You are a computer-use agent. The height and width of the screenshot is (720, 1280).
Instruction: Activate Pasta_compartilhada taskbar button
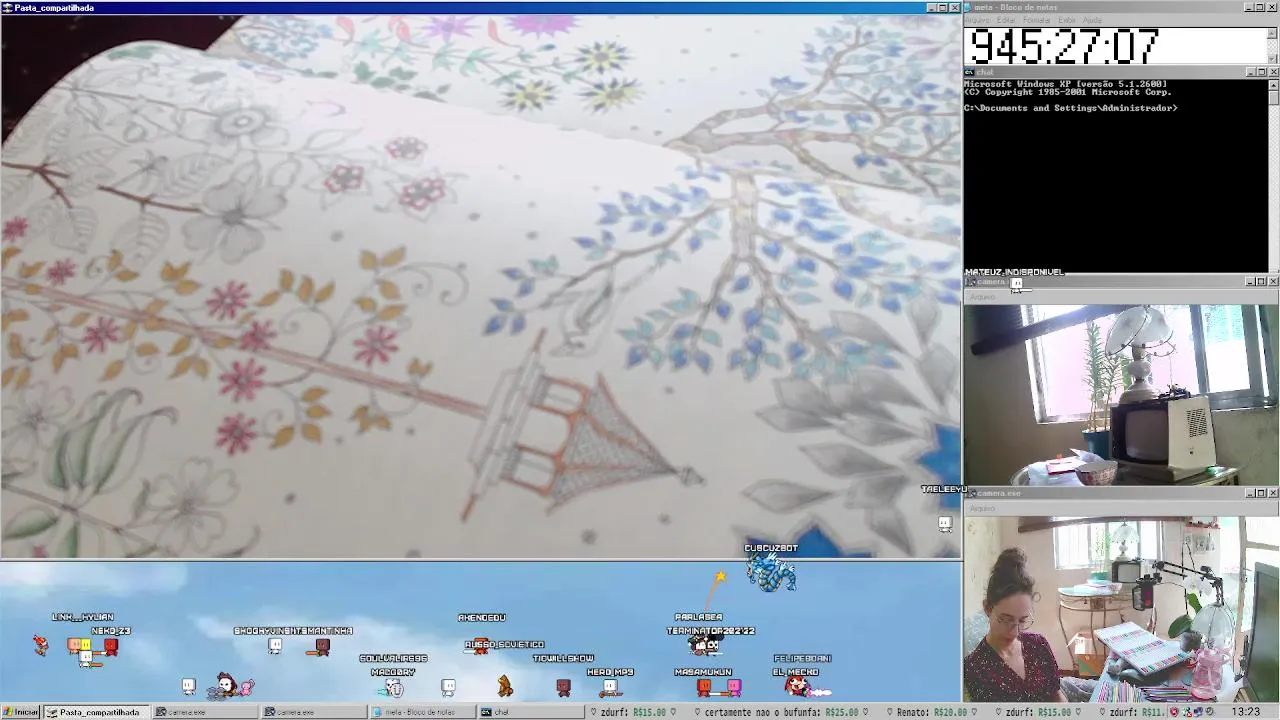pyautogui.click(x=96, y=712)
